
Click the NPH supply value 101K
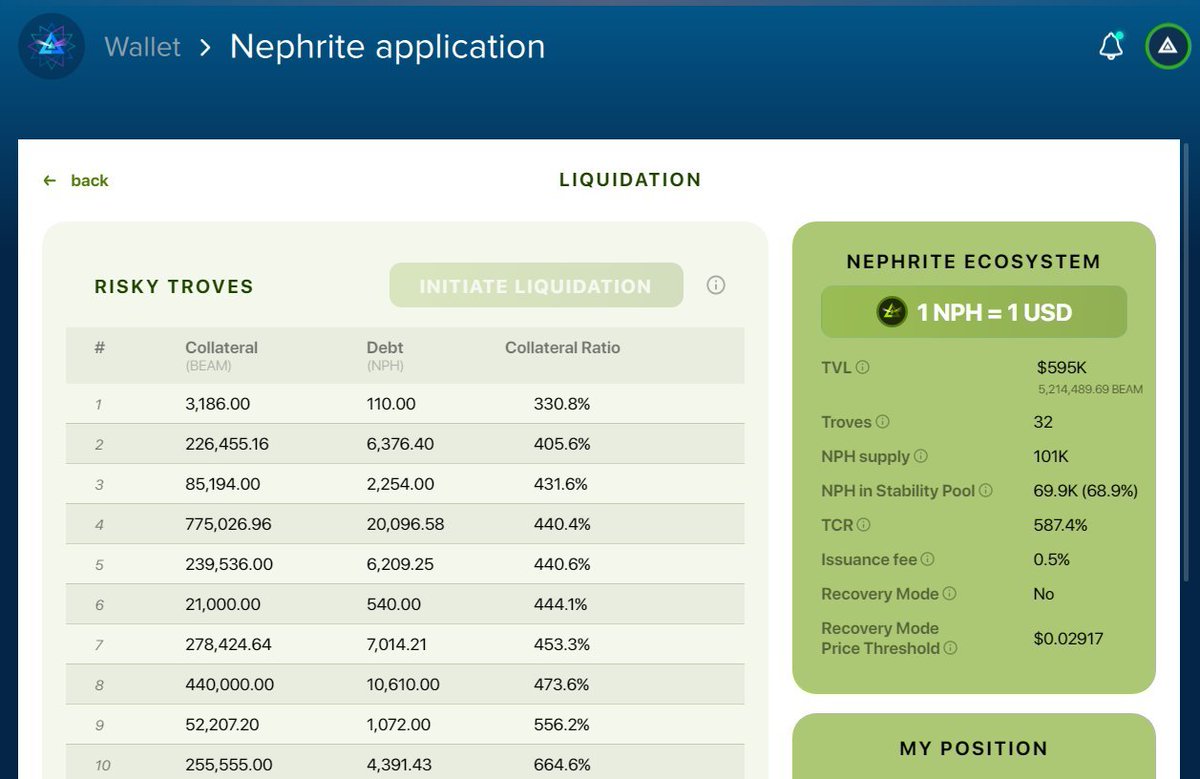(x=1051, y=456)
